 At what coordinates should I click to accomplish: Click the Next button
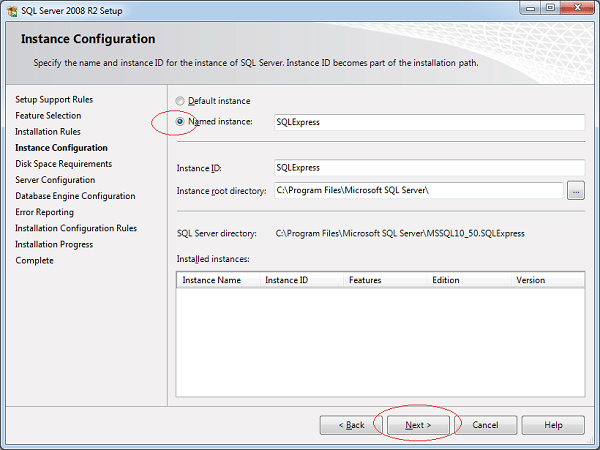(x=418, y=425)
